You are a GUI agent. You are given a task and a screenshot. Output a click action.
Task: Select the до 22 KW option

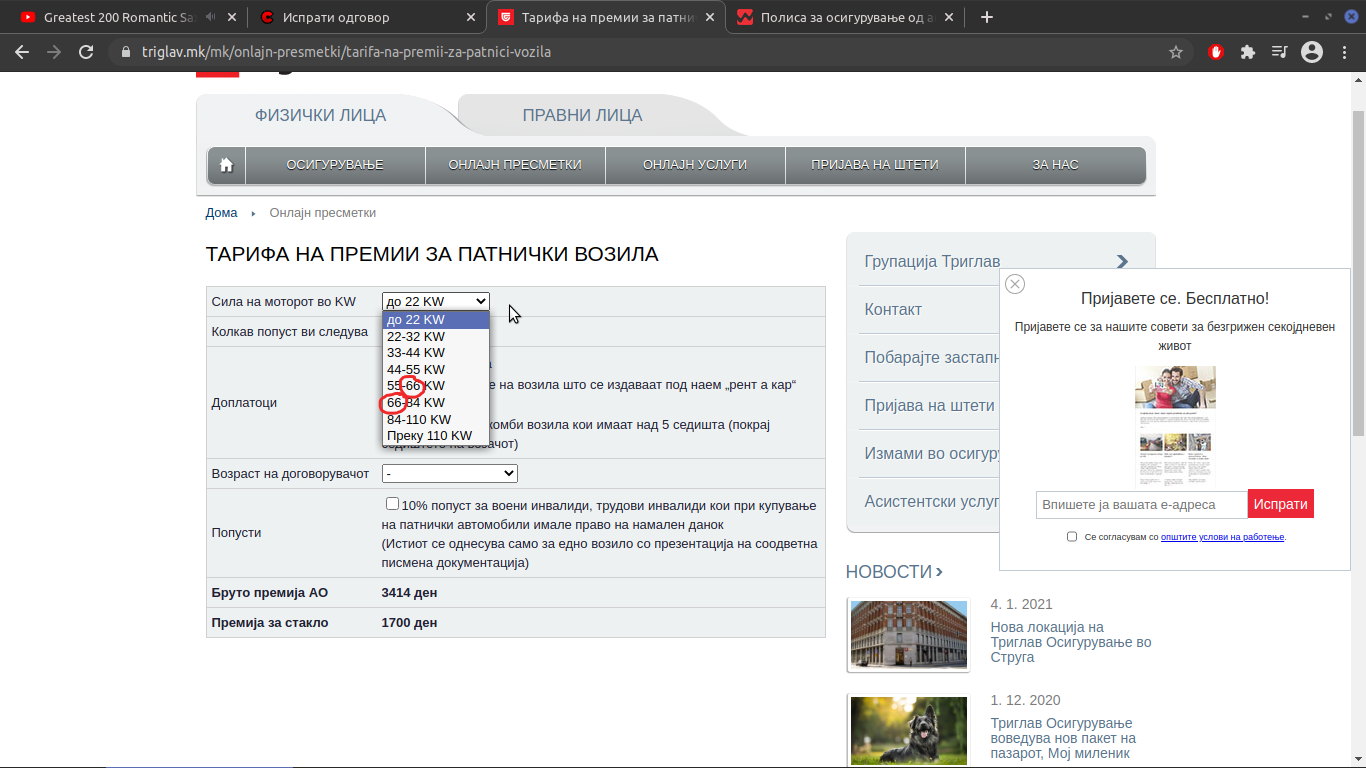(x=436, y=320)
